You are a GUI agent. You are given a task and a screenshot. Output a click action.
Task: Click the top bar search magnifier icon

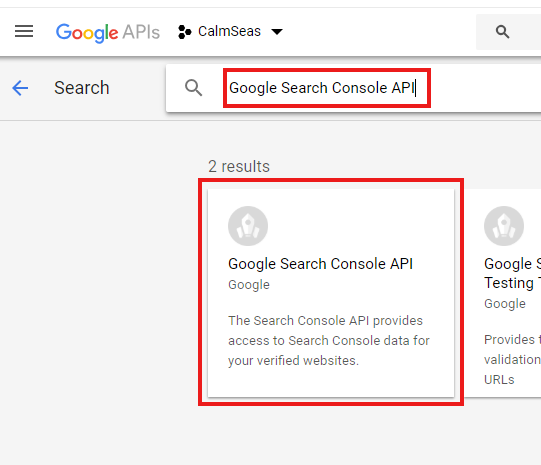pos(502,32)
